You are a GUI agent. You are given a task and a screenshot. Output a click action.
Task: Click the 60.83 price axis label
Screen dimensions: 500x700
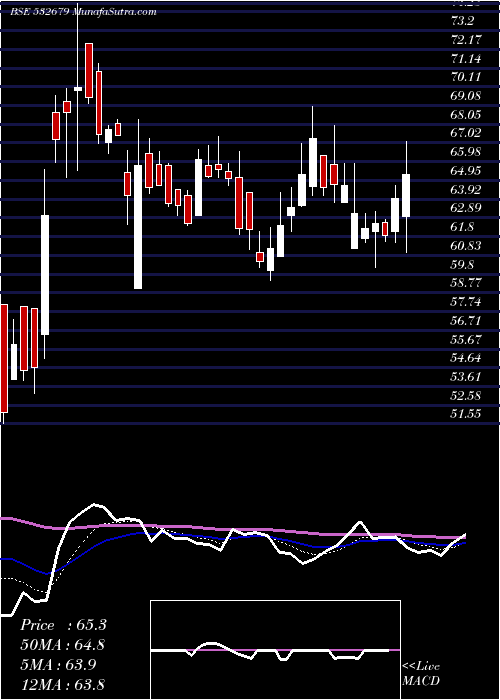pos(466,246)
